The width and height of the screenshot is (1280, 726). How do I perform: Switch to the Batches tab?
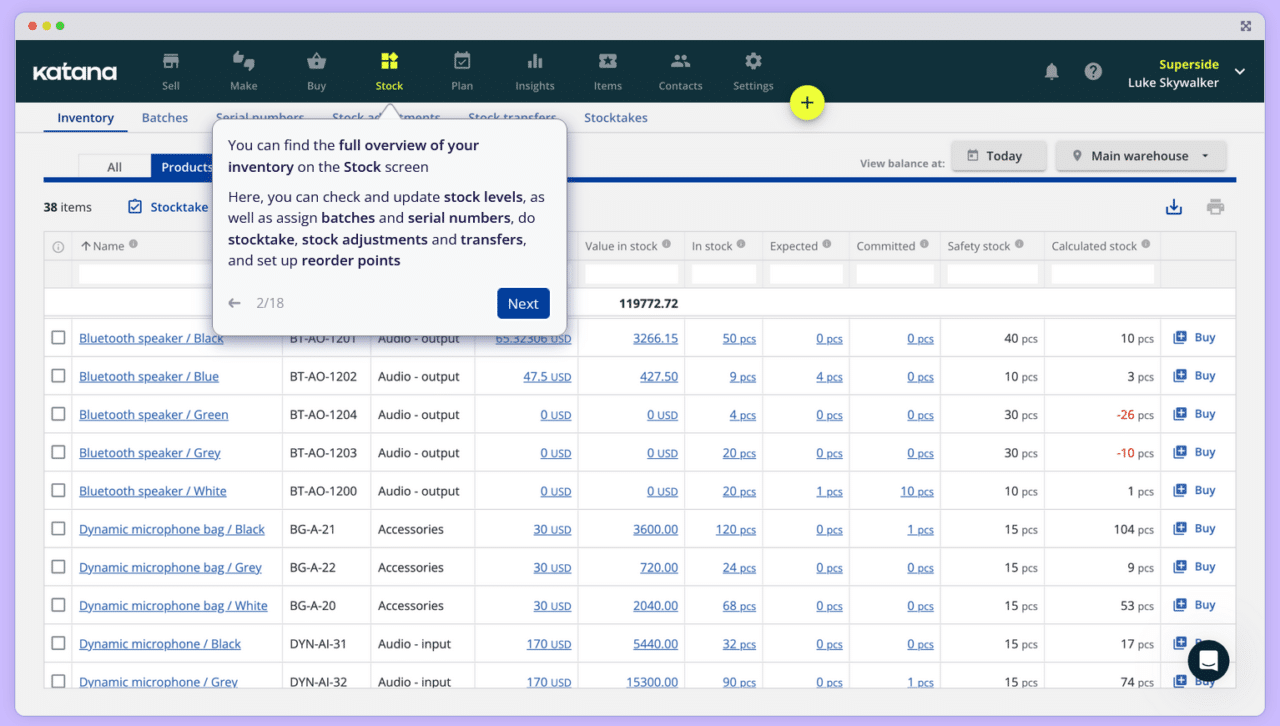pyautogui.click(x=164, y=117)
